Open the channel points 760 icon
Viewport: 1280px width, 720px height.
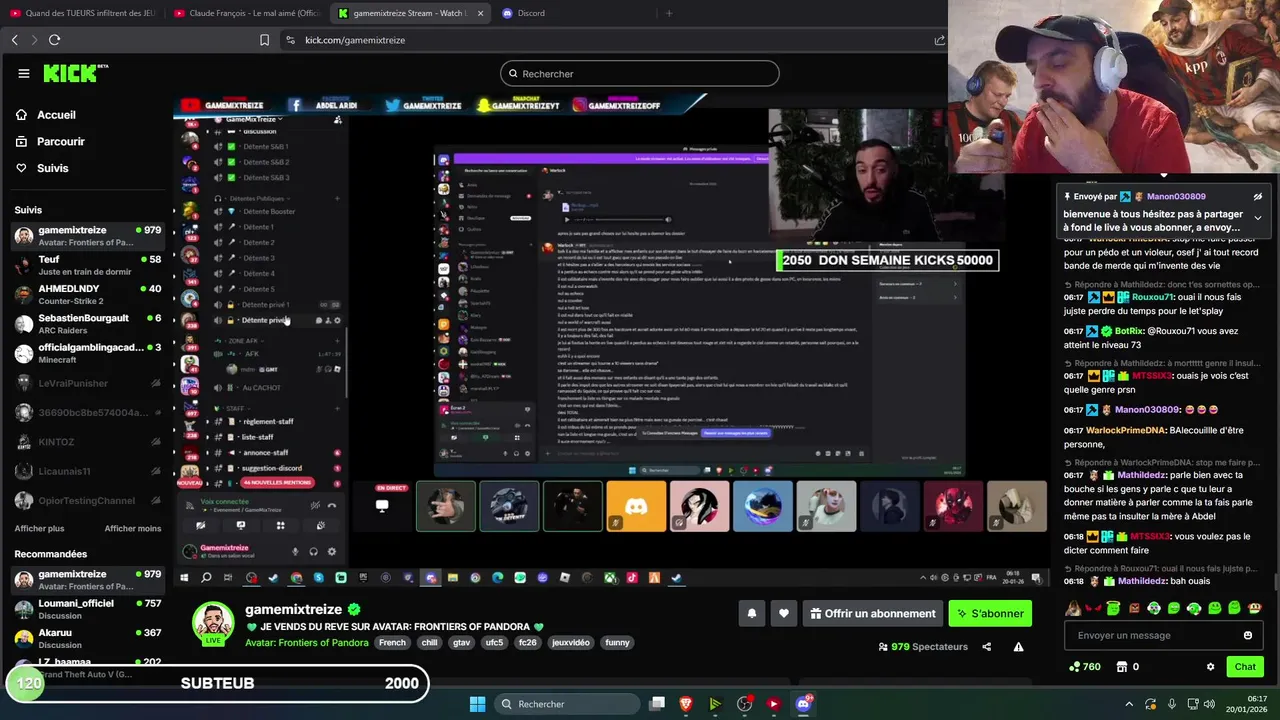pos(1085,667)
